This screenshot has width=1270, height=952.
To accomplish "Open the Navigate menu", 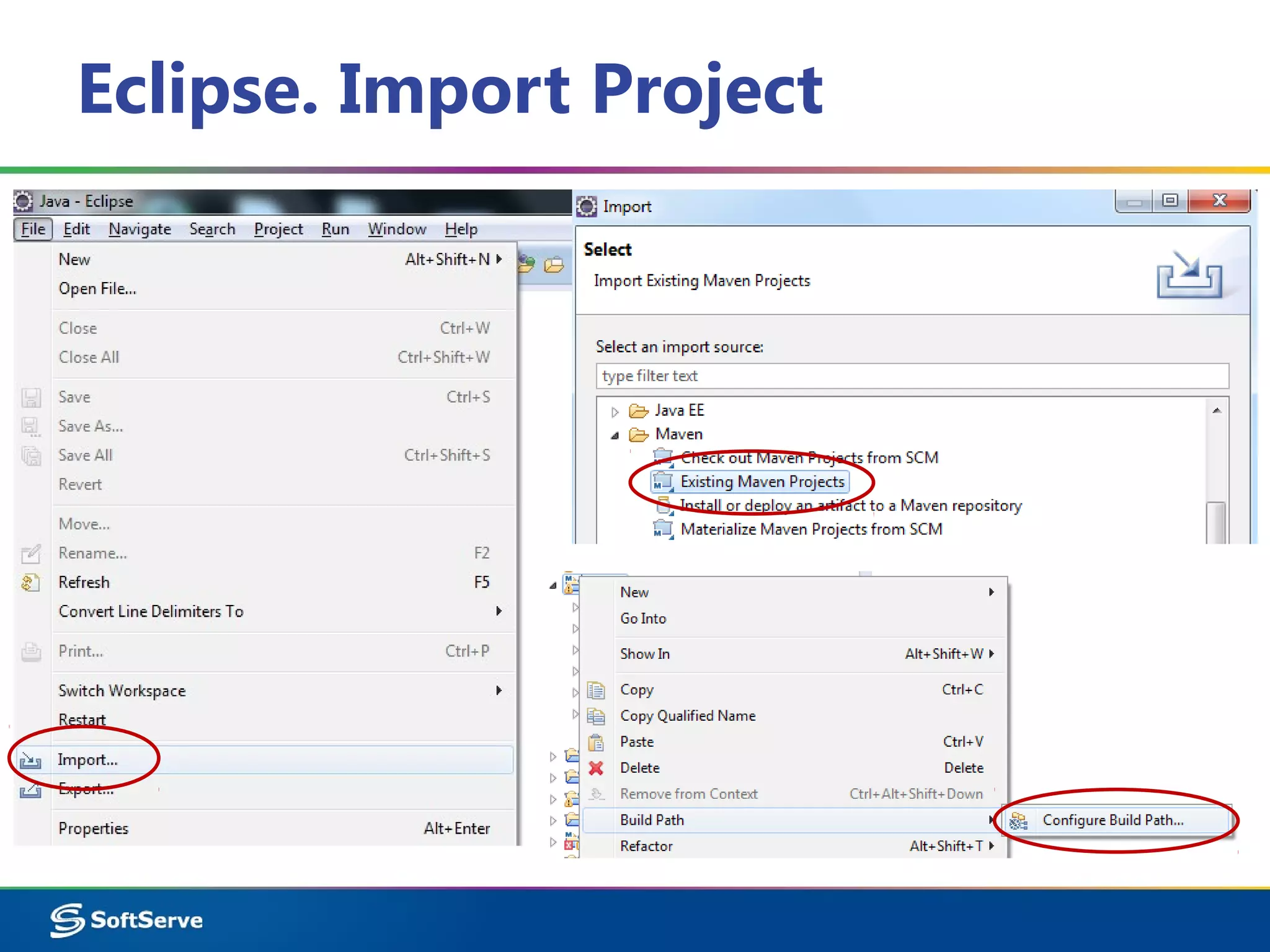I will coord(140,229).
